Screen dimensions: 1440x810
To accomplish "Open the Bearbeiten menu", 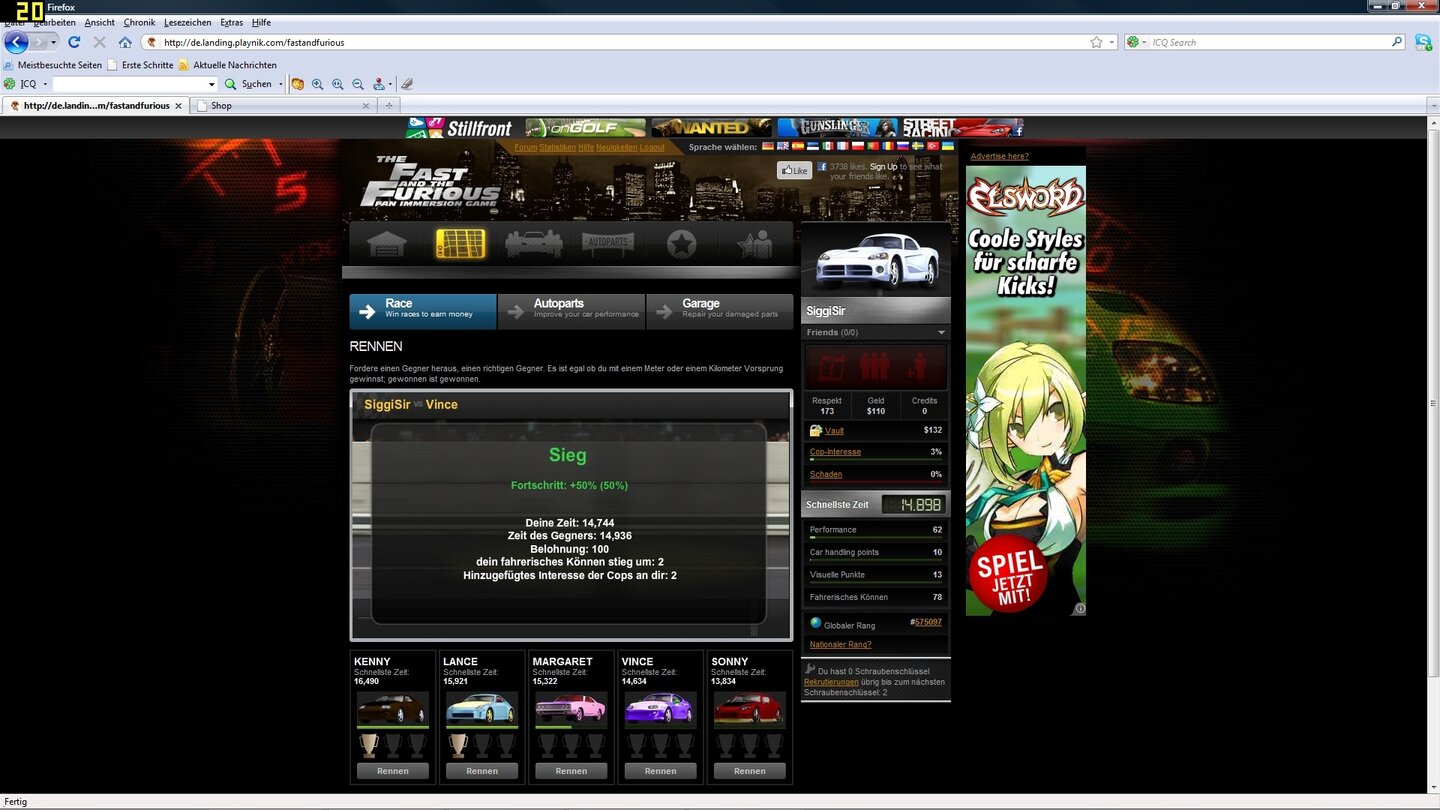I will (x=54, y=22).
